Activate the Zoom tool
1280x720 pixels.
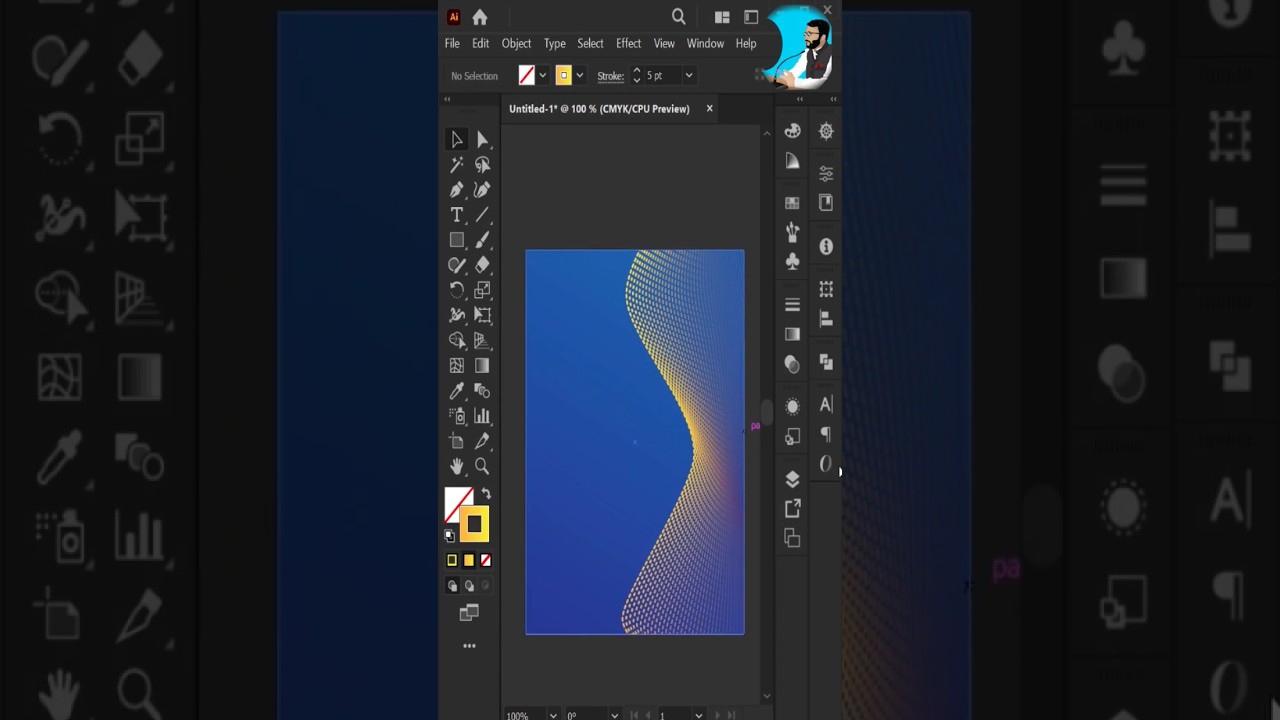coord(482,466)
